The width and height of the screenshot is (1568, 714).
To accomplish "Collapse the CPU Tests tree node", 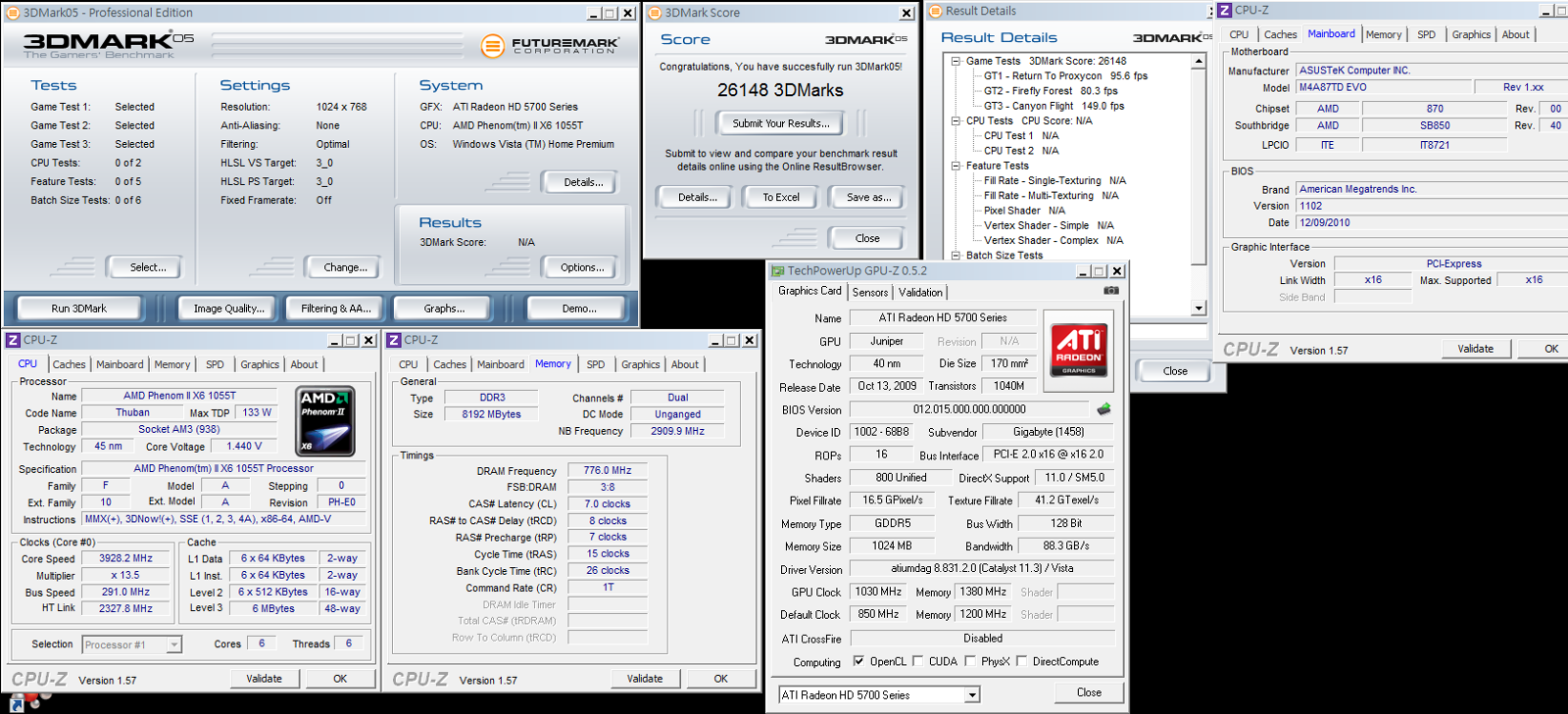I will coord(955,120).
